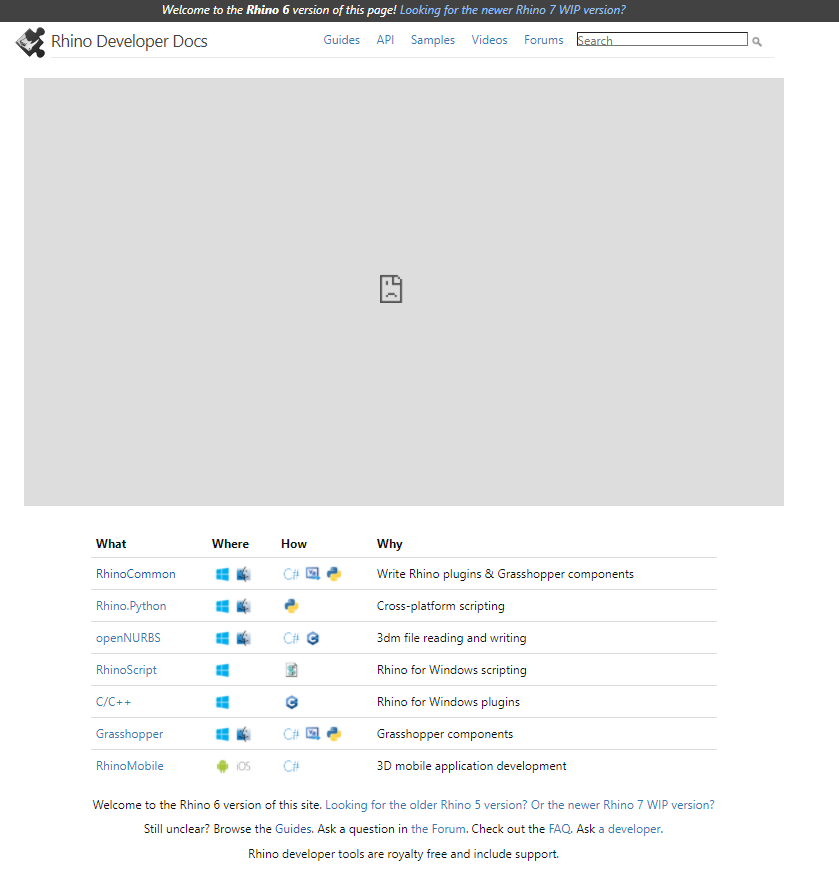The height and width of the screenshot is (870, 839).
Task: Click the VB icon in the RhinoCommon row
Action: (x=313, y=574)
